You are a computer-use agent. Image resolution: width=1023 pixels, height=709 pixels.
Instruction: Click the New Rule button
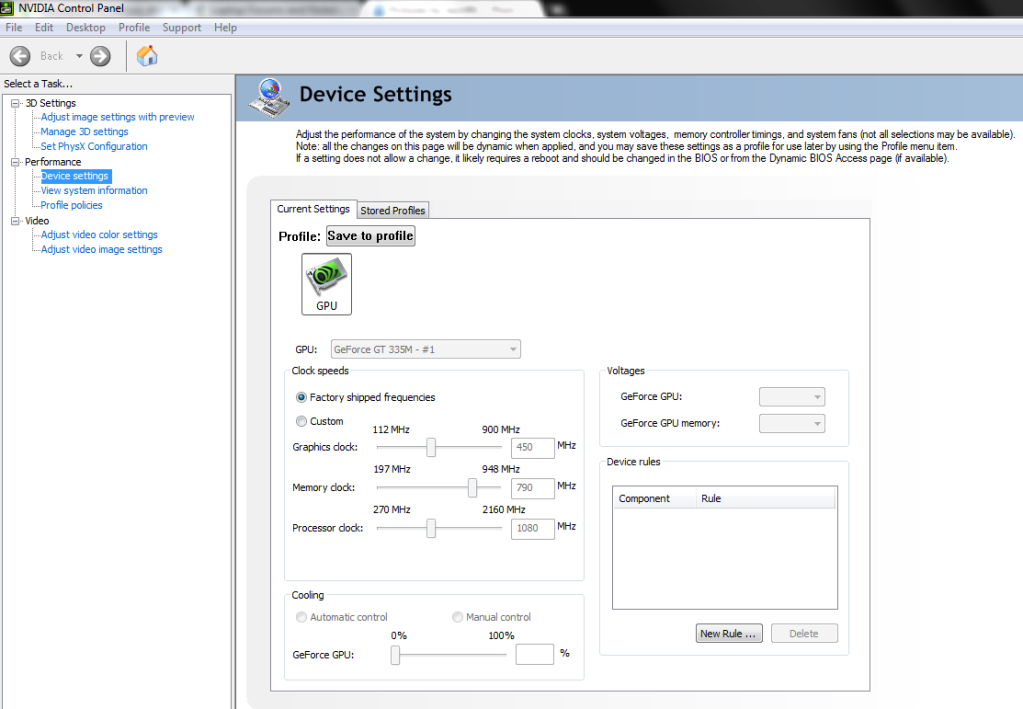click(729, 633)
